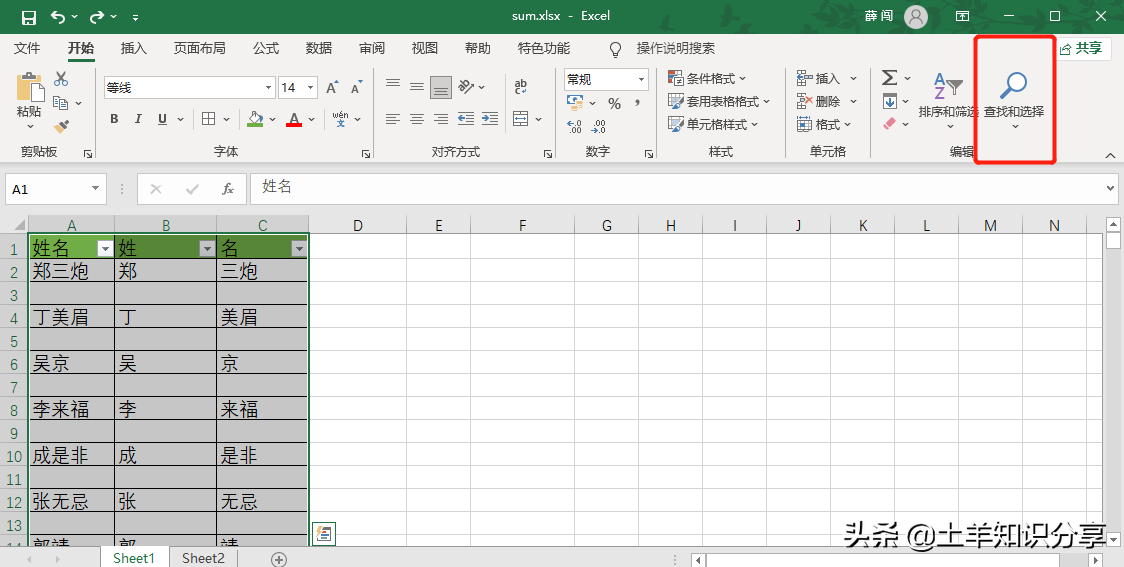
Task: Apply comma thousands separator style
Action: click(638, 104)
